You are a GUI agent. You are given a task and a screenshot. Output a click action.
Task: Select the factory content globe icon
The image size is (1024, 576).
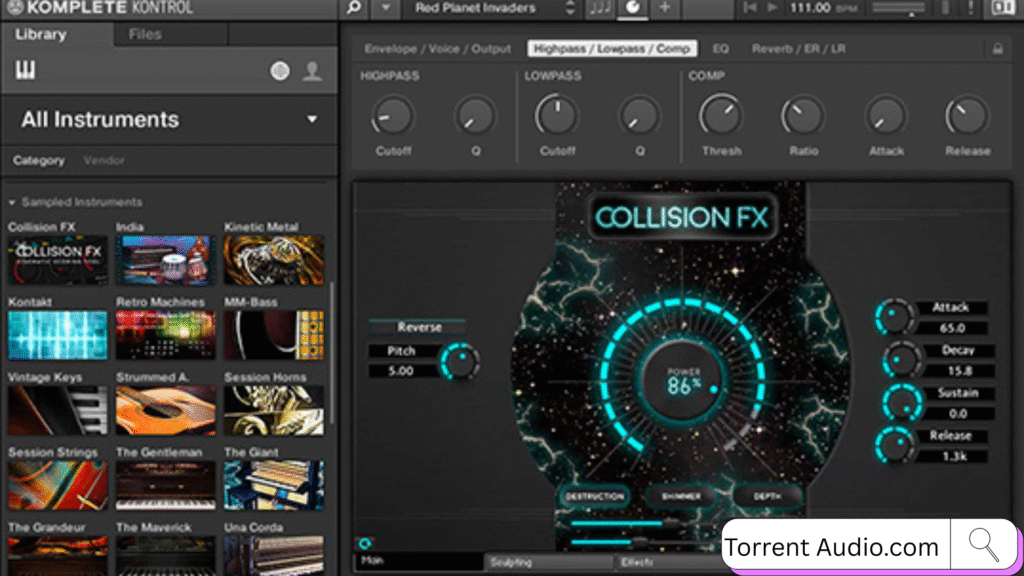click(280, 71)
